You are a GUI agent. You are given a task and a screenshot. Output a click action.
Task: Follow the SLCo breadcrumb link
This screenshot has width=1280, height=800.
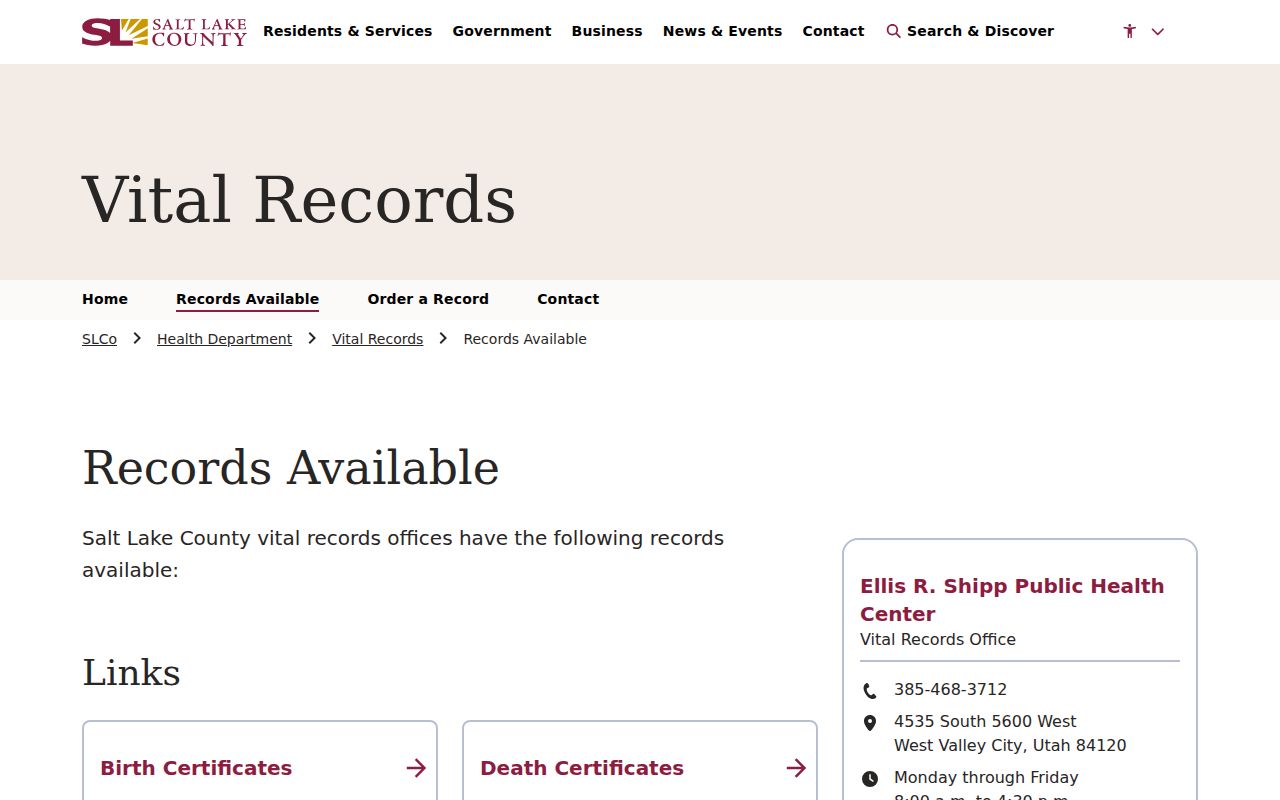[99, 339]
